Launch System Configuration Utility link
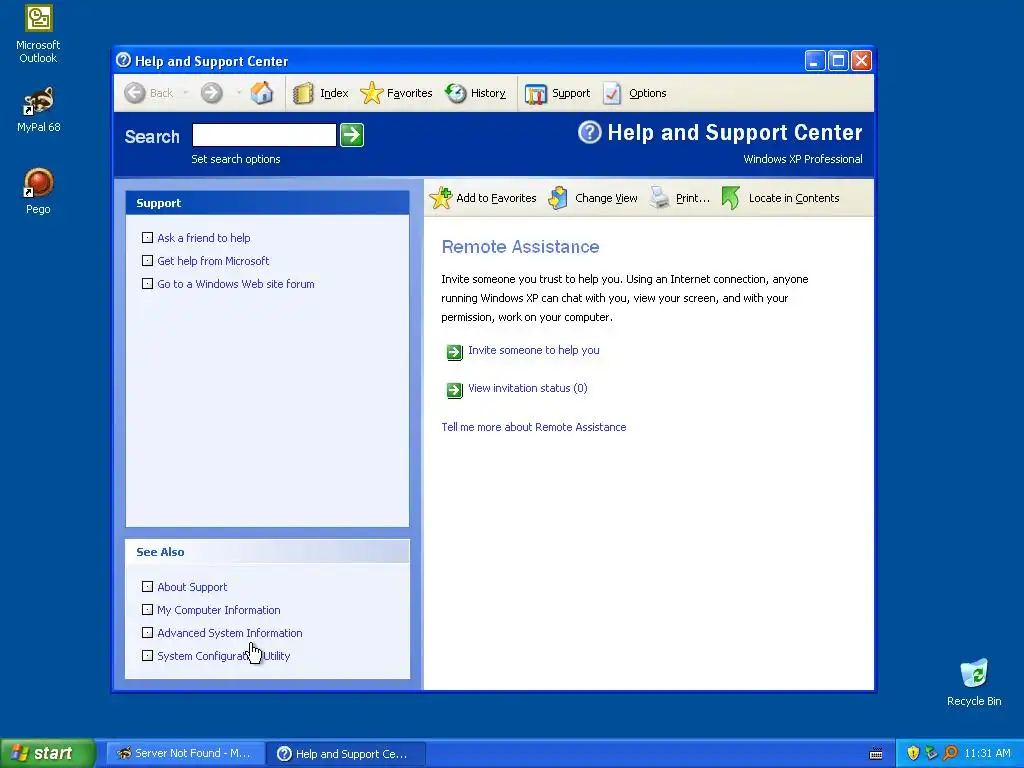 (223, 656)
